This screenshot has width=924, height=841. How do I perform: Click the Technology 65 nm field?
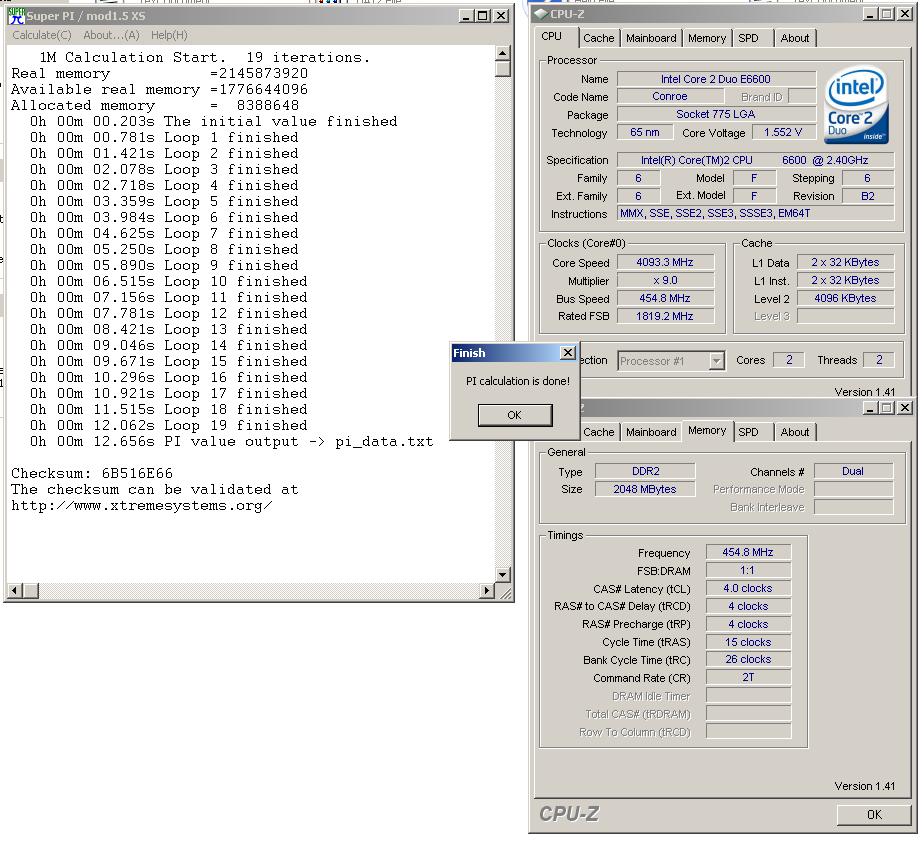tap(645, 133)
